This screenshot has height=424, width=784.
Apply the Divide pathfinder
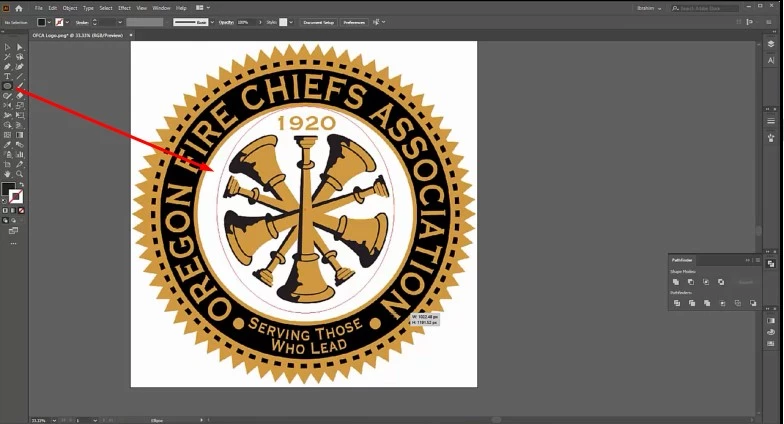point(677,303)
